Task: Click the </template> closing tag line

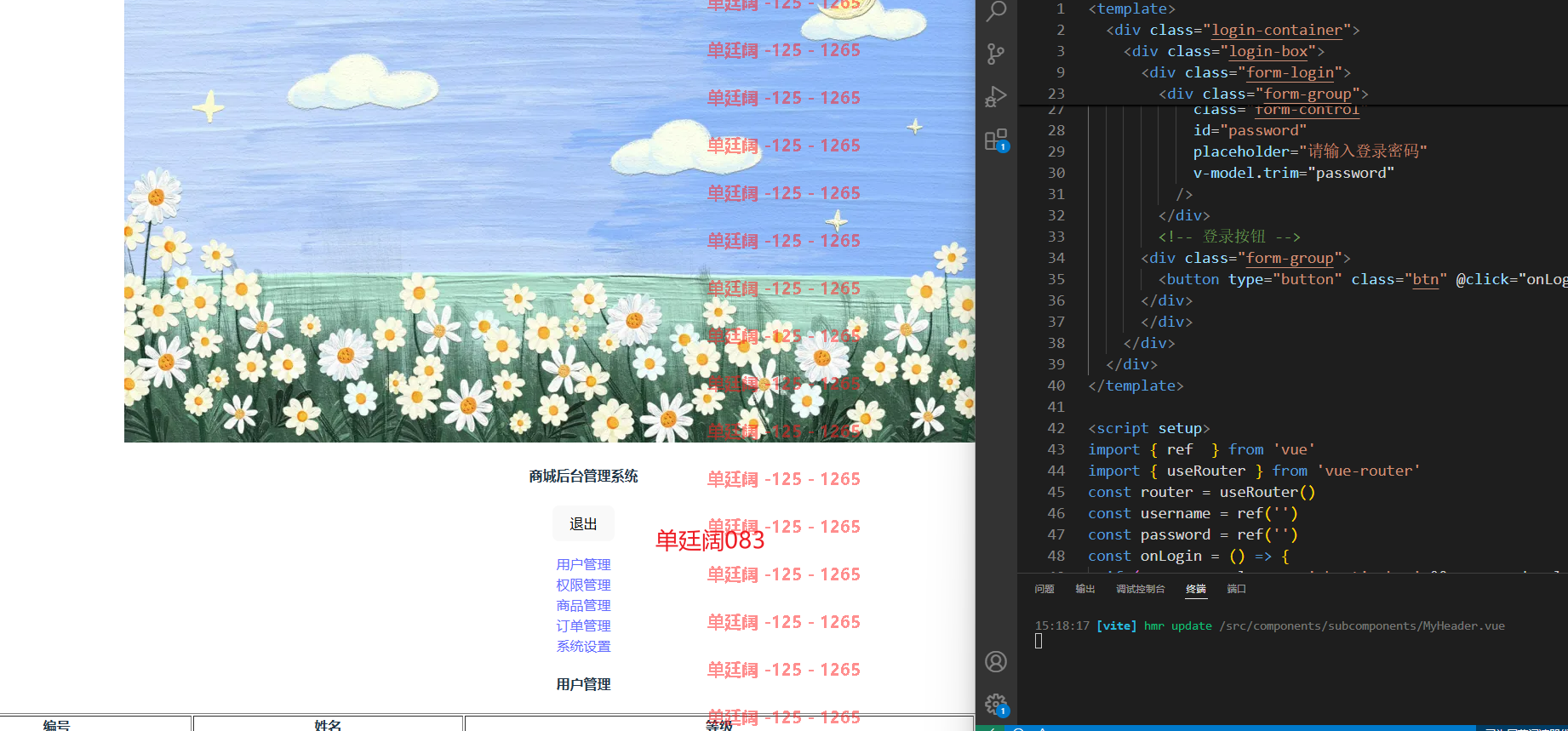Action: pyautogui.click(x=1136, y=385)
